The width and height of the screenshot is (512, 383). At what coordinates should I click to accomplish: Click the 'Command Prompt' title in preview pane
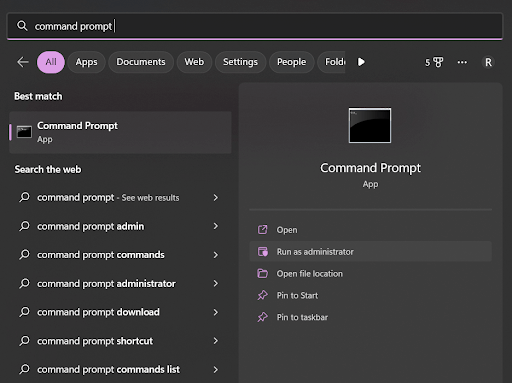pos(370,168)
